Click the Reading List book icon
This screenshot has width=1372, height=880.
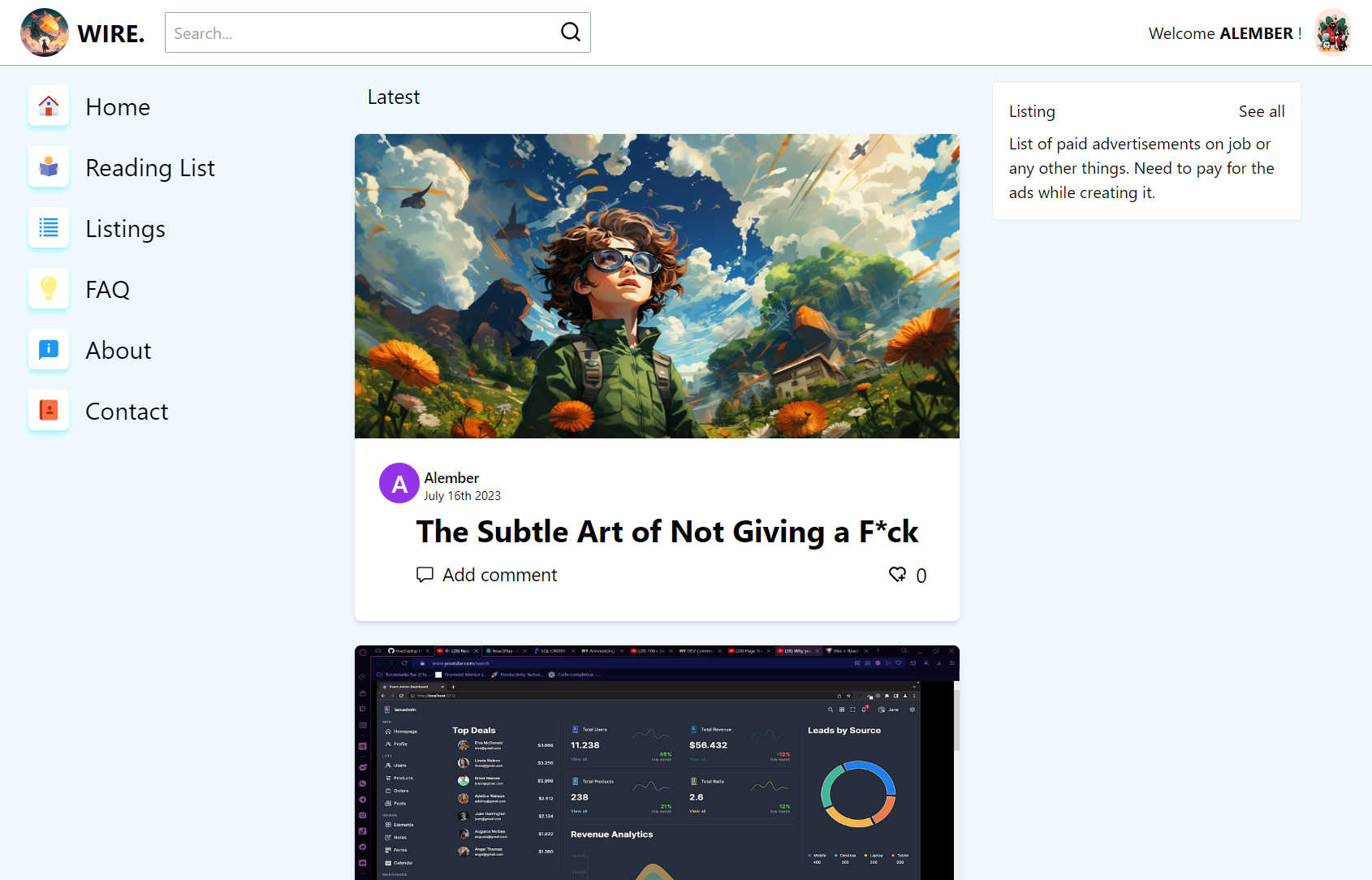49,167
